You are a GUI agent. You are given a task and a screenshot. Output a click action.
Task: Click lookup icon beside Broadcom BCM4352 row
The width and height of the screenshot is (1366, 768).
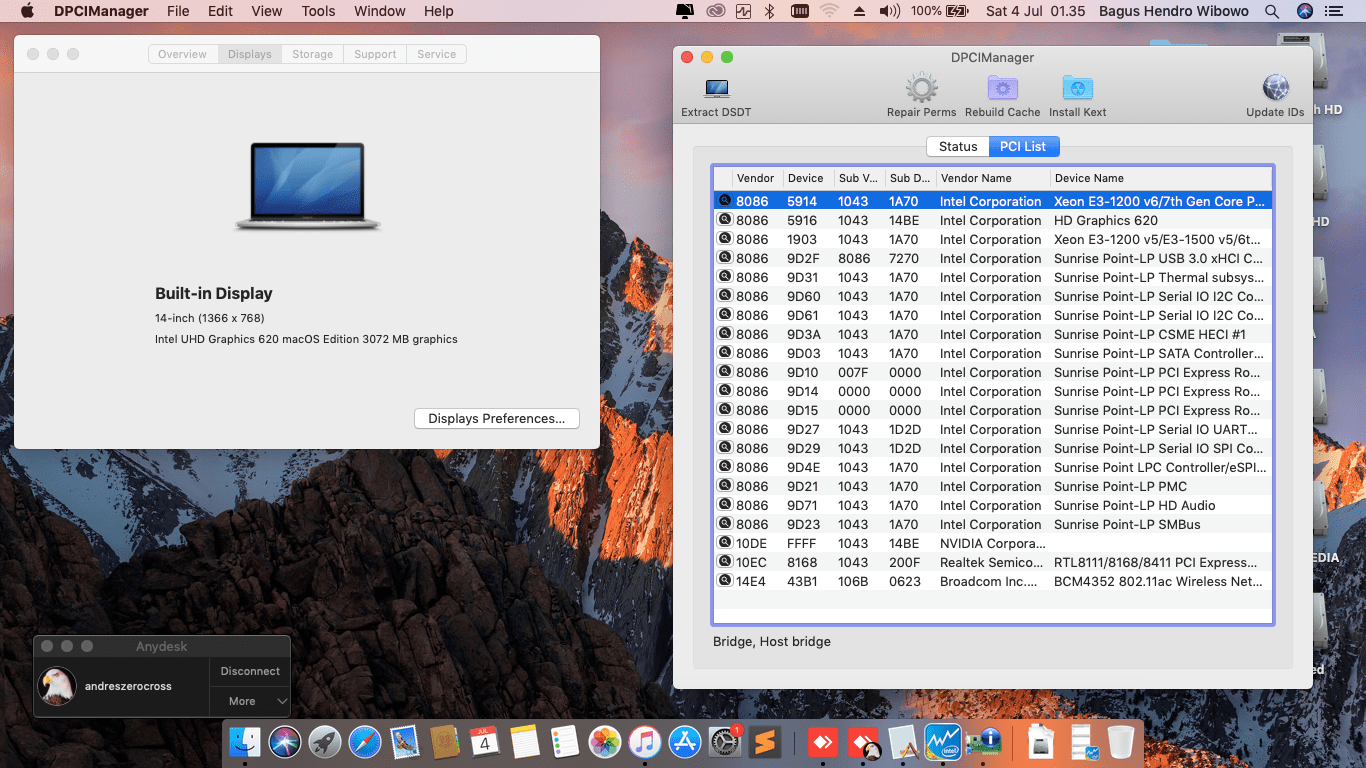coord(724,581)
